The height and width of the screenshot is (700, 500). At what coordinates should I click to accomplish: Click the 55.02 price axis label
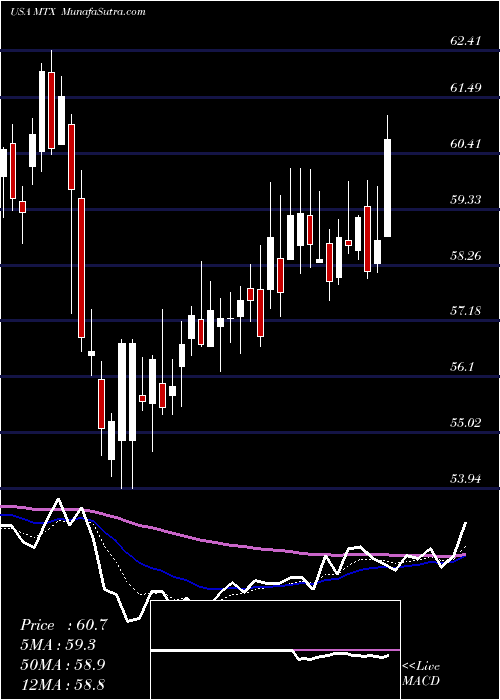point(466,423)
